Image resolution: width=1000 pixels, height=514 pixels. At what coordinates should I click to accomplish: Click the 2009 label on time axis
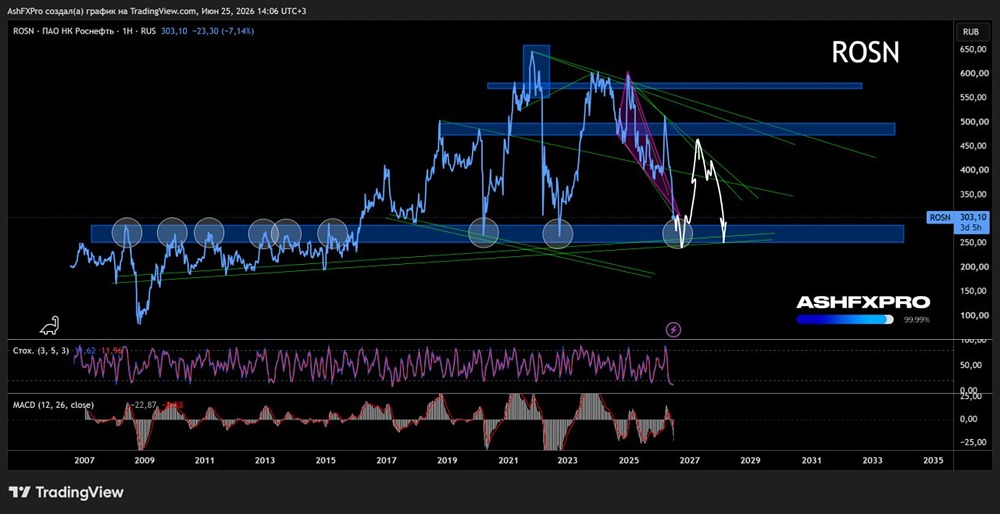[x=144, y=460]
